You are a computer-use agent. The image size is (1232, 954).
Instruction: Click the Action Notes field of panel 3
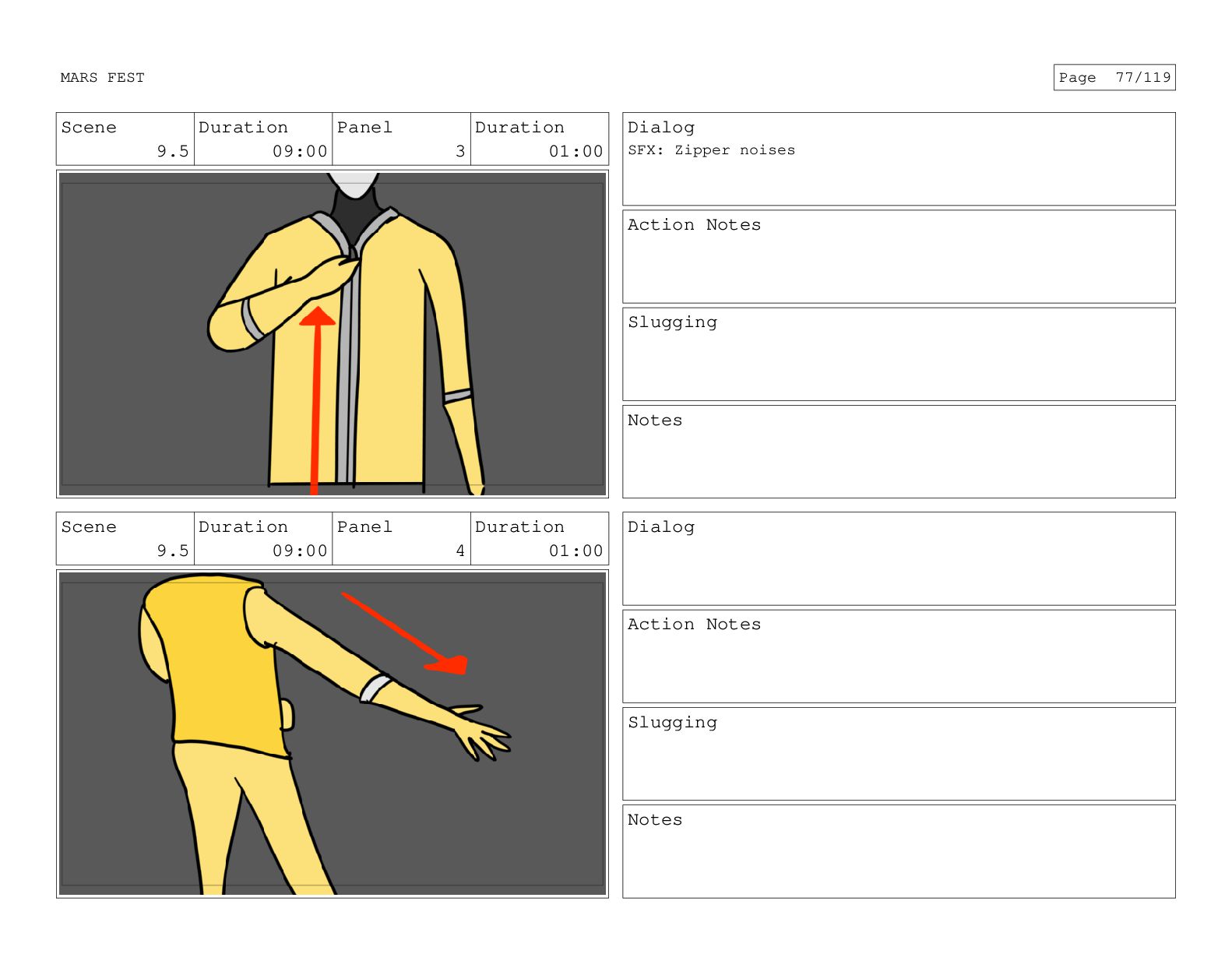pos(899,257)
